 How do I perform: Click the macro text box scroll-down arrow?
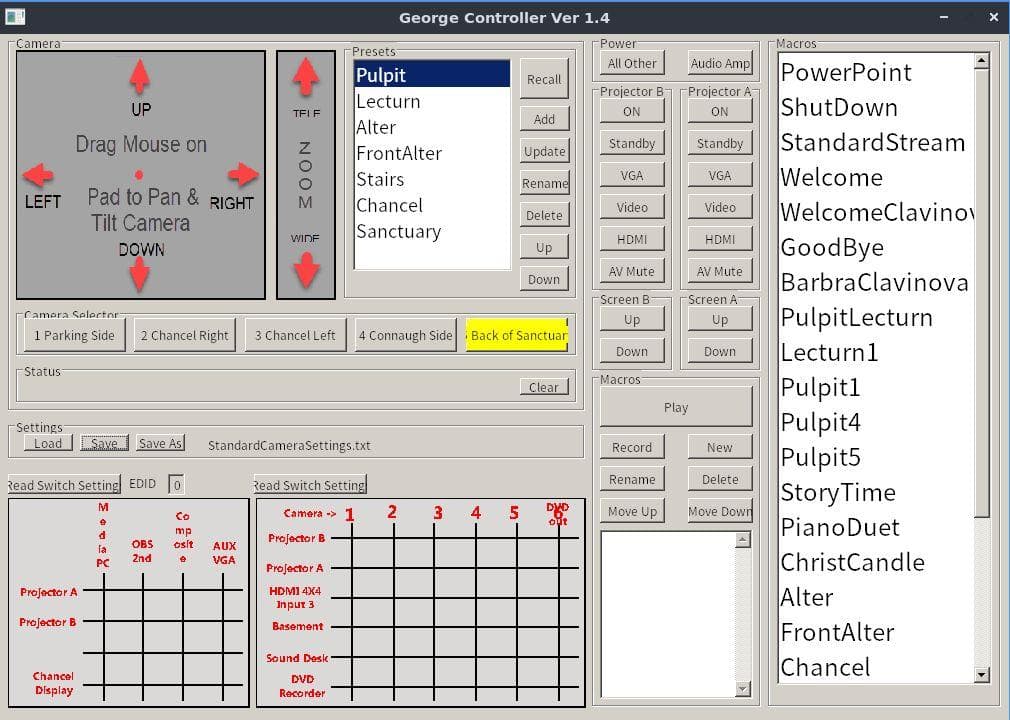[742, 688]
